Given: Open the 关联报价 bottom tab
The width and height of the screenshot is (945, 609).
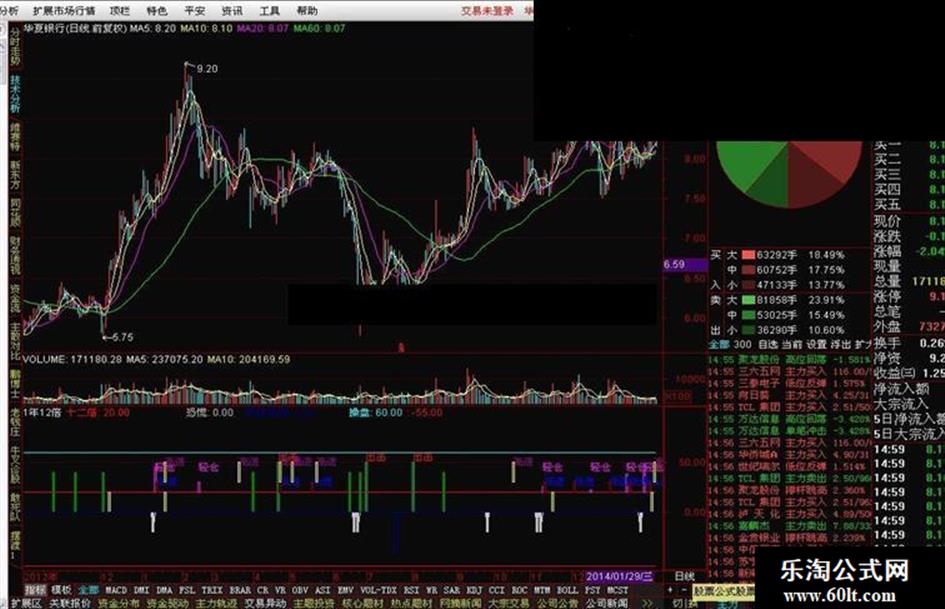Looking at the screenshot, I should tap(70, 603).
